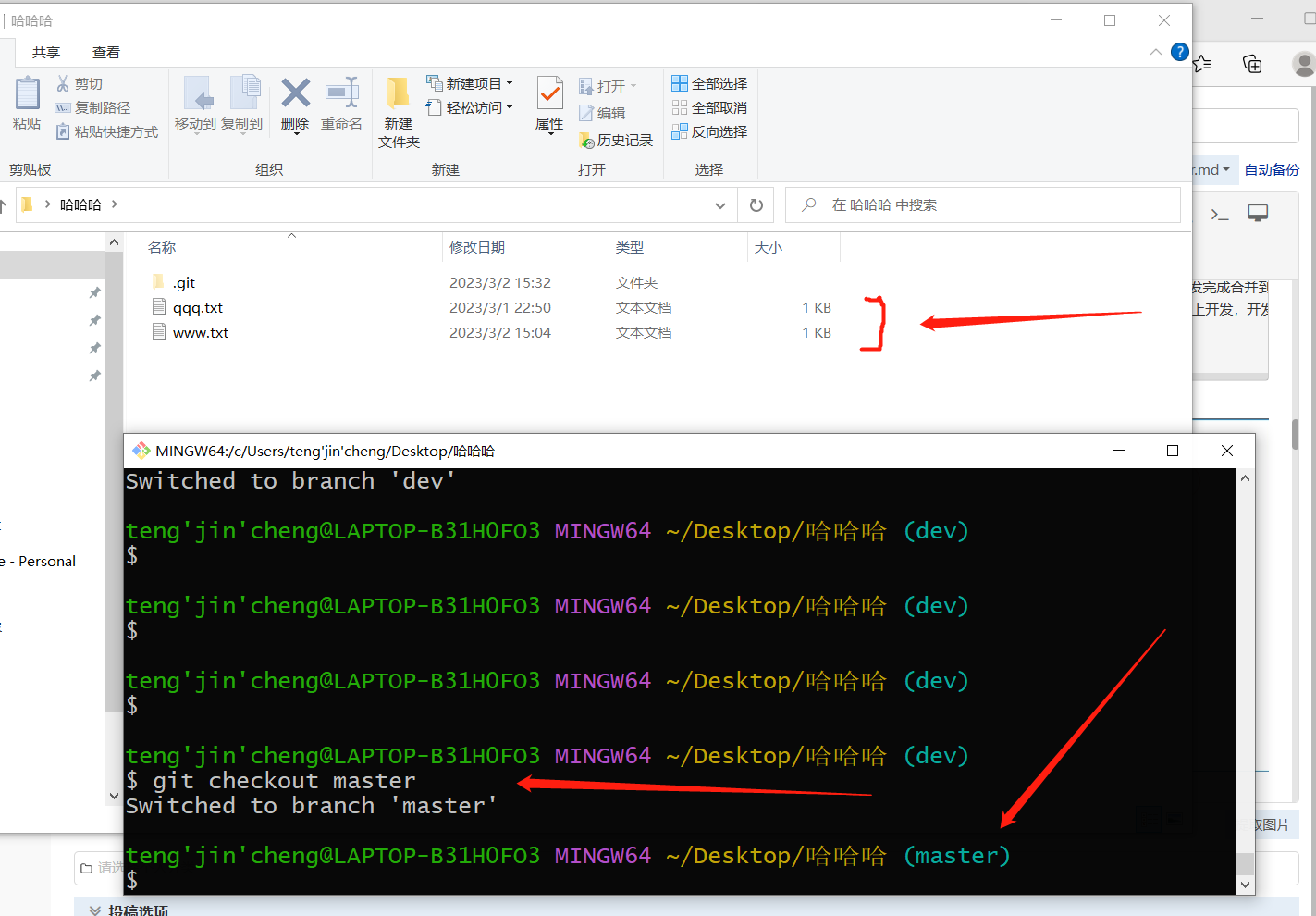
Task: Select the www.txt file
Action: point(201,333)
